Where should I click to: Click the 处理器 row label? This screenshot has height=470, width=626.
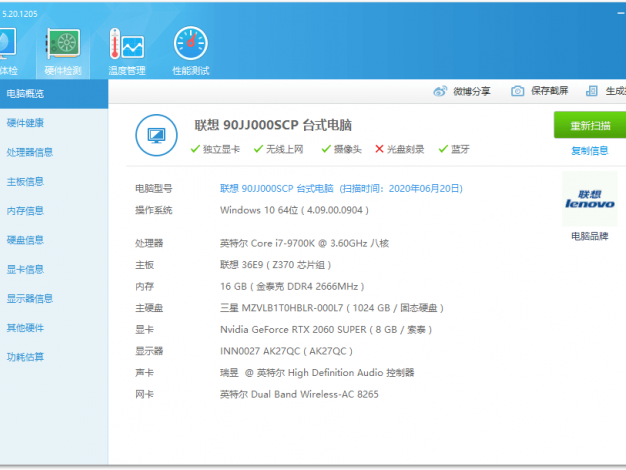pyautogui.click(x=149, y=243)
